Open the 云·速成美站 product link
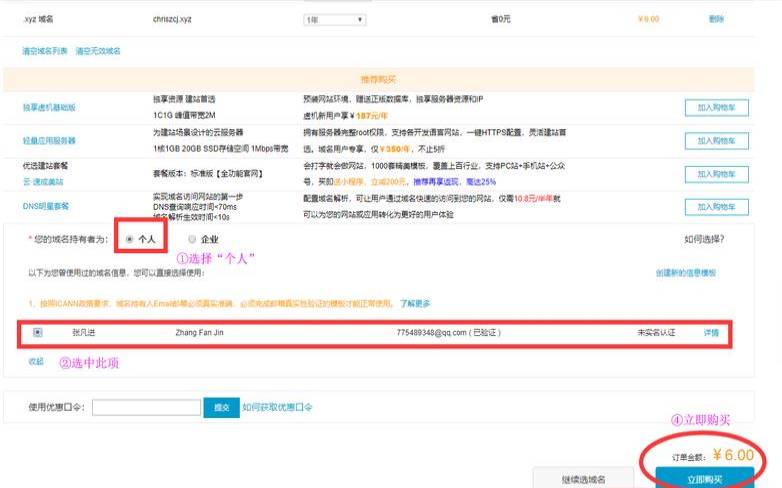 click(43, 182)
